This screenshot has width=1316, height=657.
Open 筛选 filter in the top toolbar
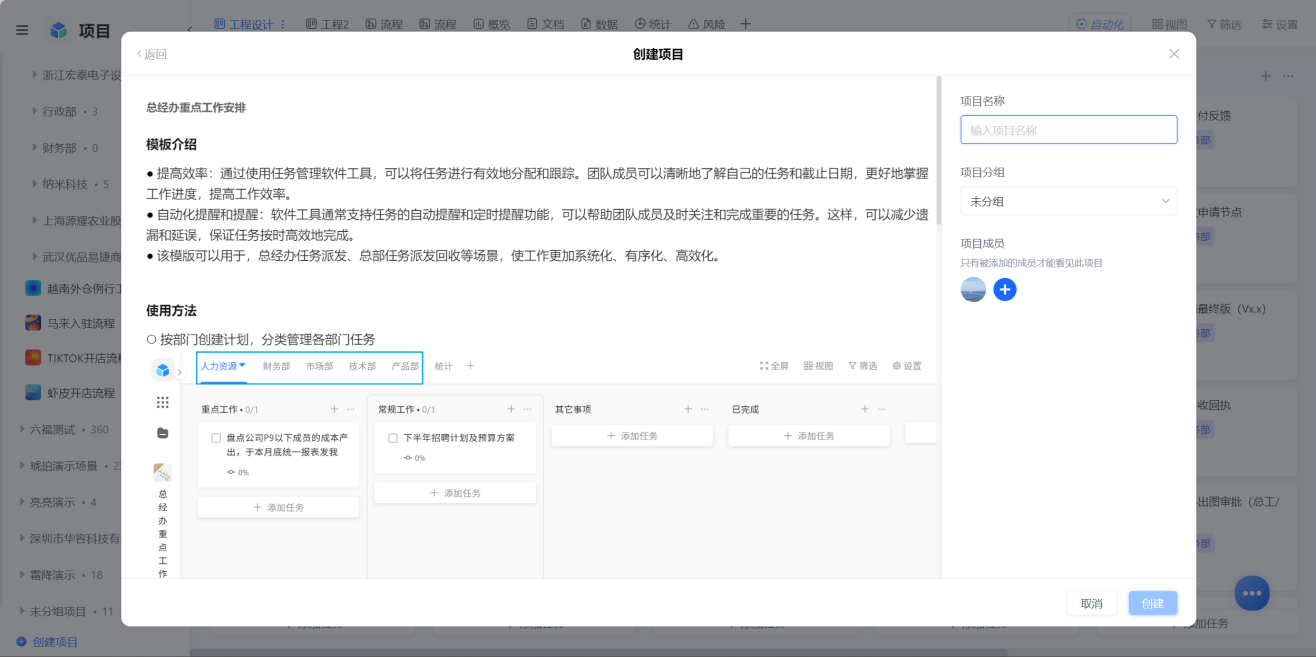click(x=1223, y=24)
